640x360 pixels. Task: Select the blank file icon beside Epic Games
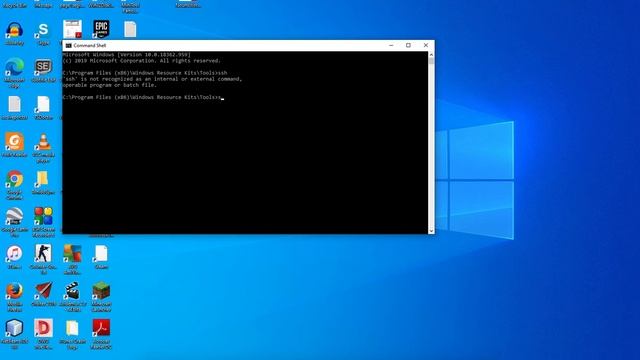(130, 29)
